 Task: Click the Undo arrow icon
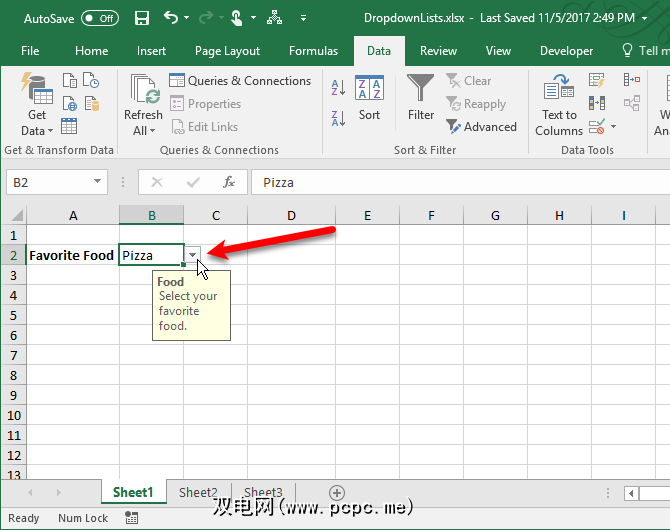[x=170, y=18]
